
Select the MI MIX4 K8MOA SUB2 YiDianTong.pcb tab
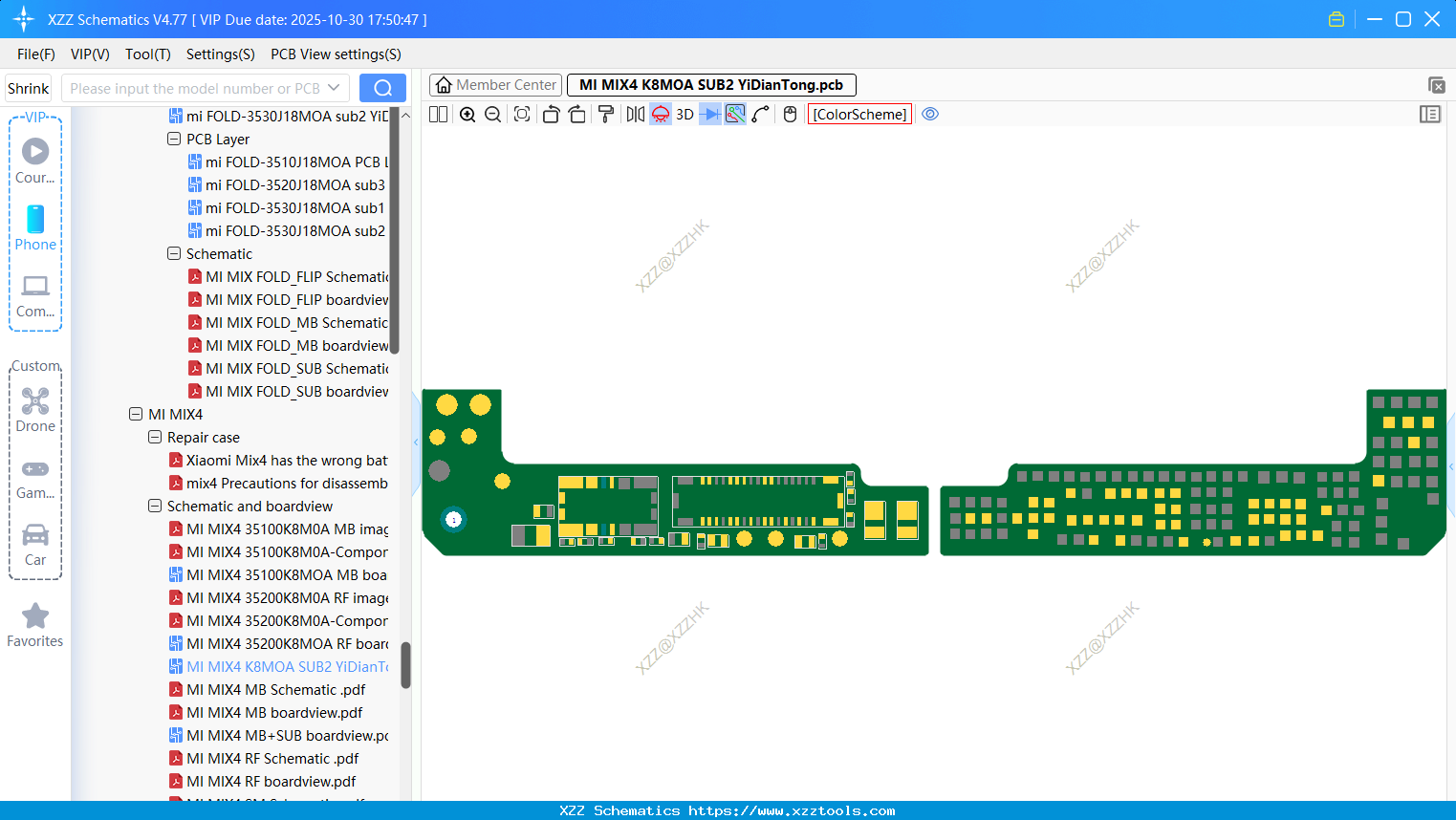point(711,85)
